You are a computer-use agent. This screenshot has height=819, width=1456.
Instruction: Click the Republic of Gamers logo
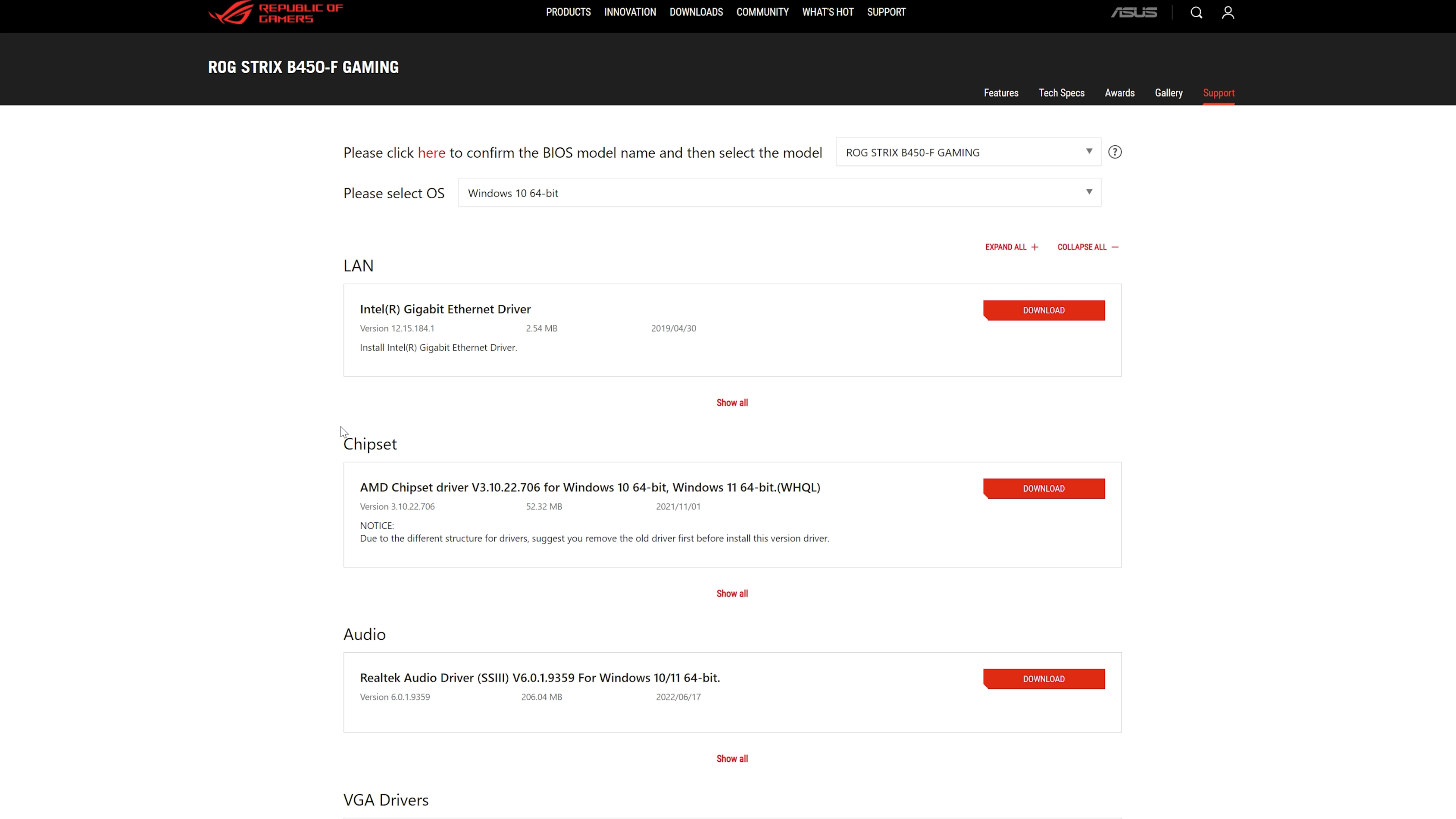(x=275, y=13)
